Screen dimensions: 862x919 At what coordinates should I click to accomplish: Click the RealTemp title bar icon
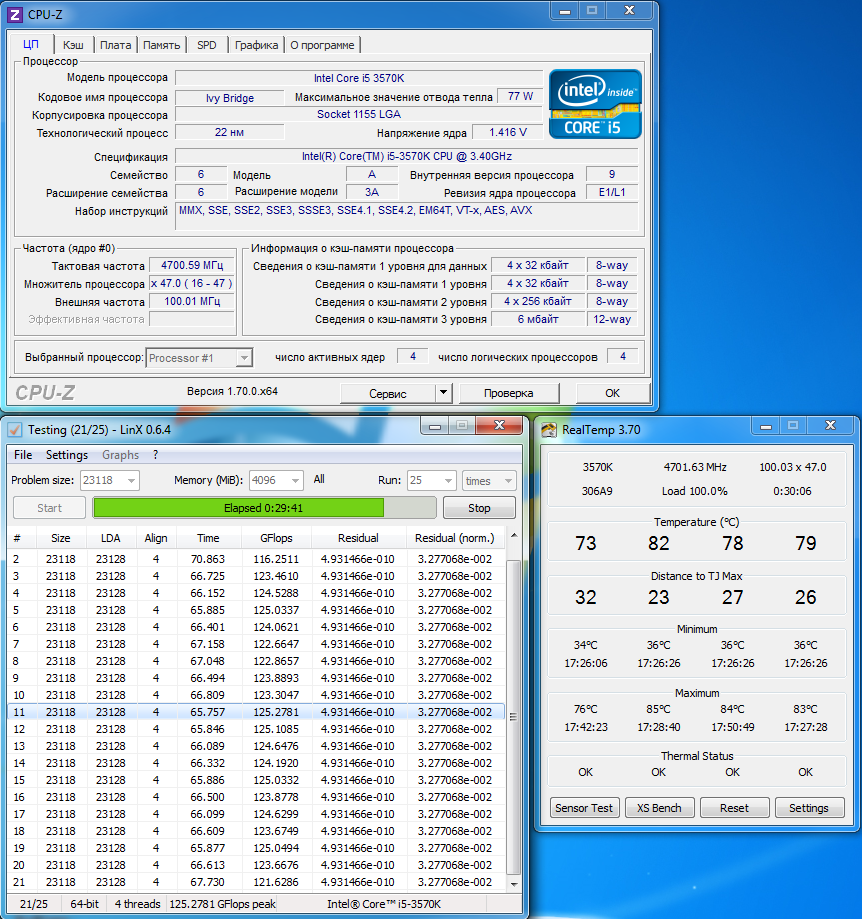[x=548, y=430]
